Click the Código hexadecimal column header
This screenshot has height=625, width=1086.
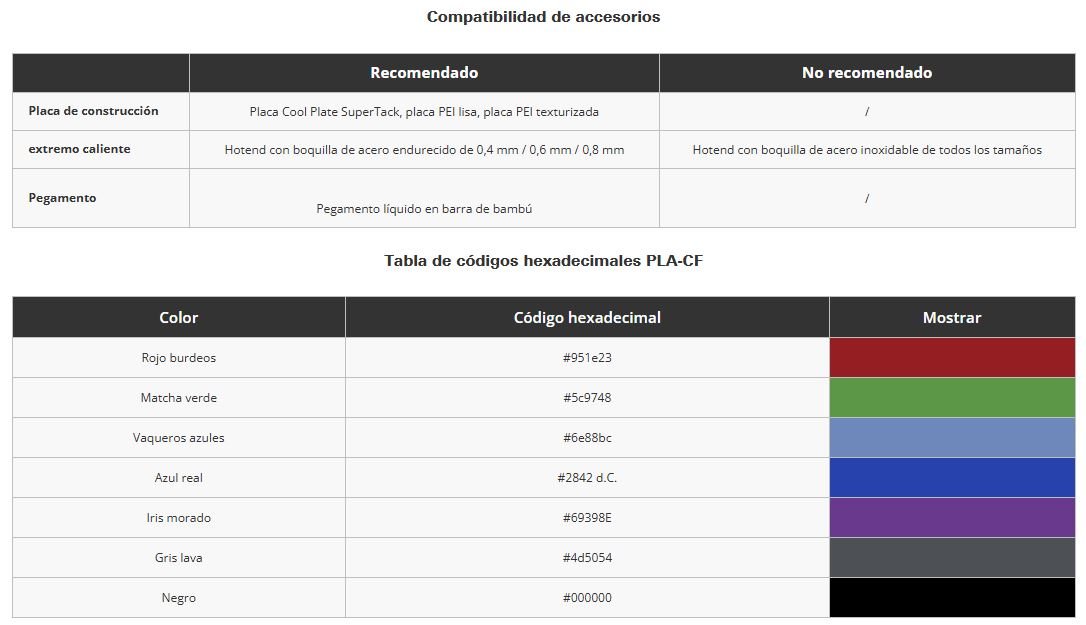tap(587, 317)
